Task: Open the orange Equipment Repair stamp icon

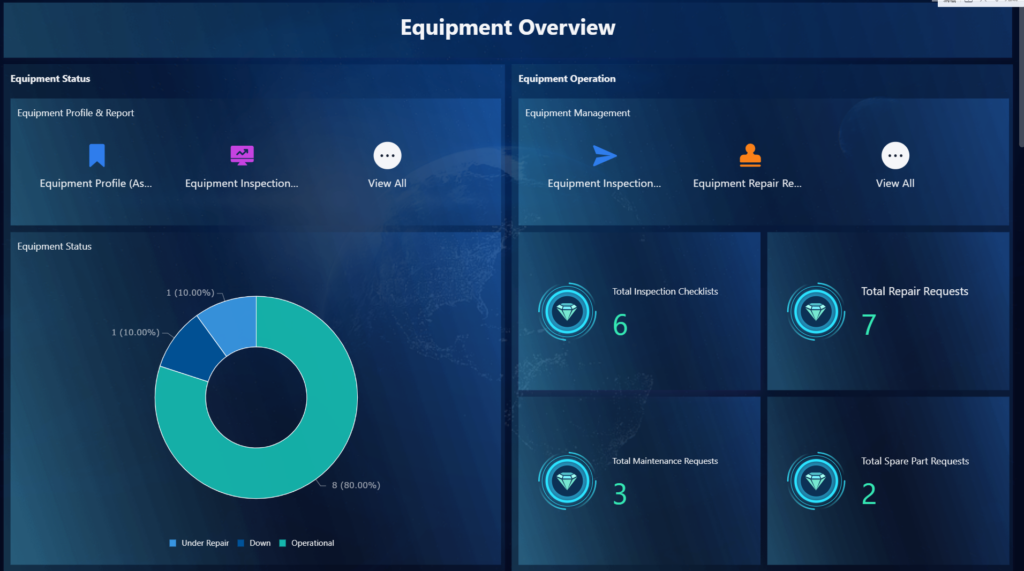Action: click(x=750, y=155)
